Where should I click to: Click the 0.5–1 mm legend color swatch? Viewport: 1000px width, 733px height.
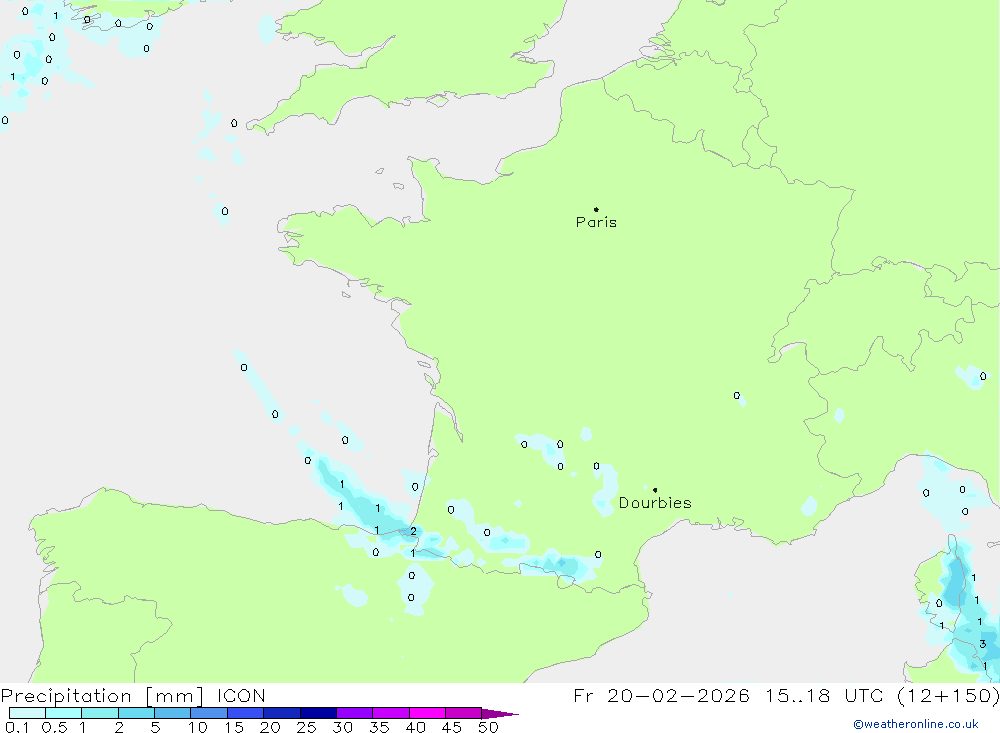[x=64, y=713]
